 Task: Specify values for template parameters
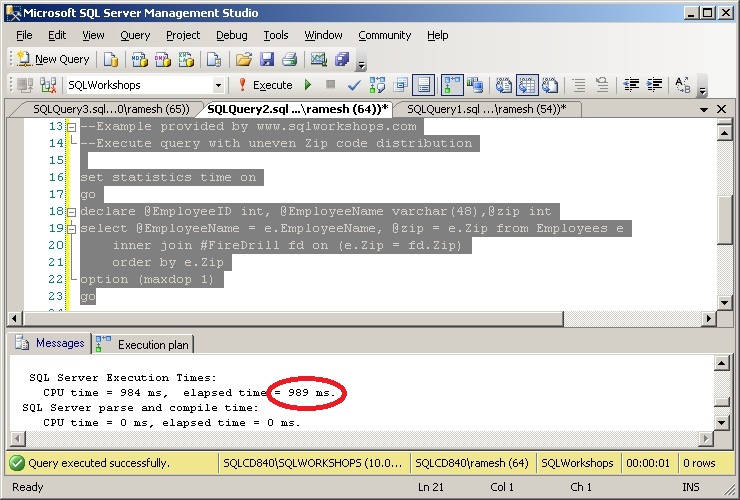coord(683,85)
